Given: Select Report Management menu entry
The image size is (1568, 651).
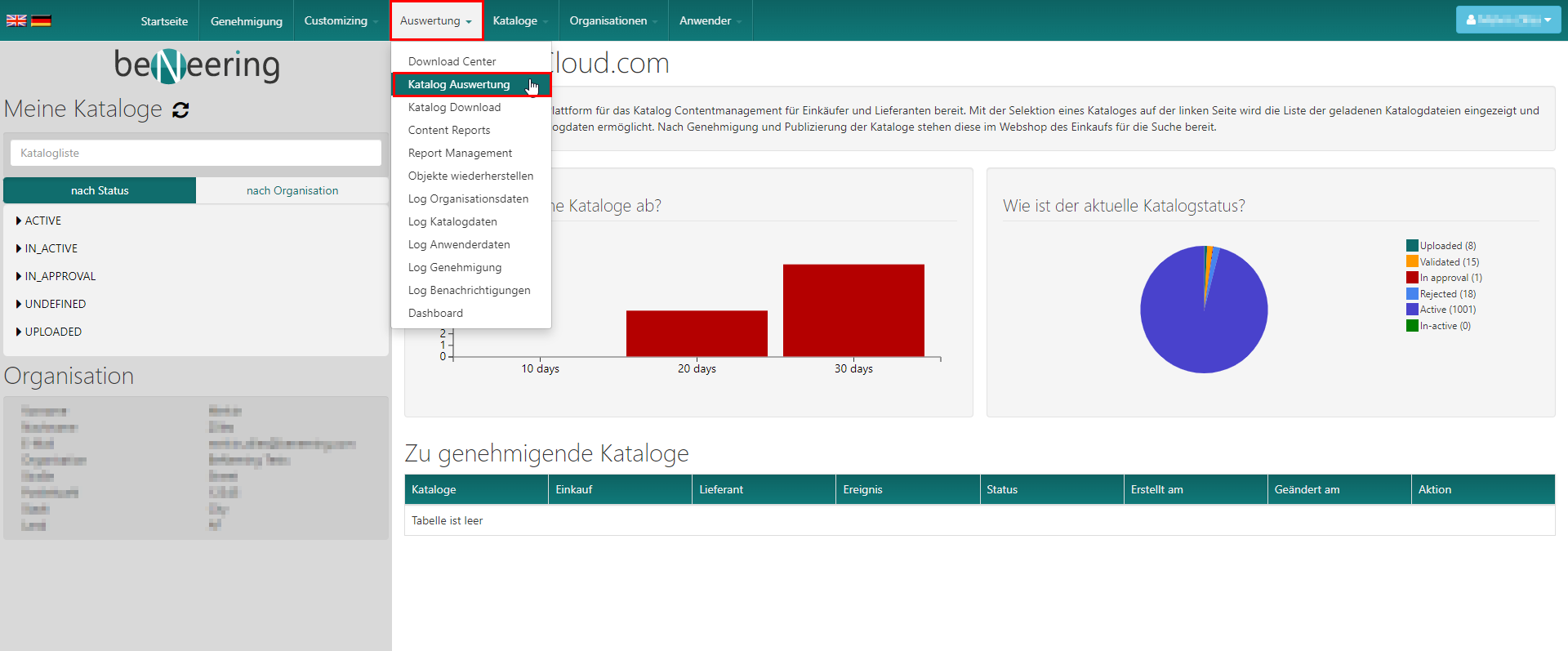Looking at the screenshot, I should click(460, 153).
